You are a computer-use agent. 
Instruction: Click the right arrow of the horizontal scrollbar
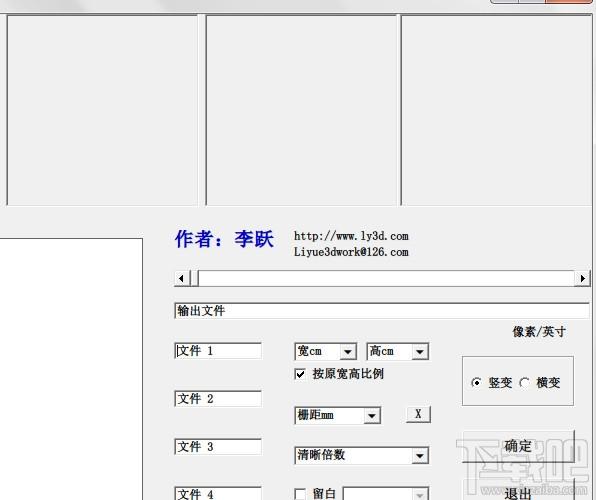click(582, 278)
